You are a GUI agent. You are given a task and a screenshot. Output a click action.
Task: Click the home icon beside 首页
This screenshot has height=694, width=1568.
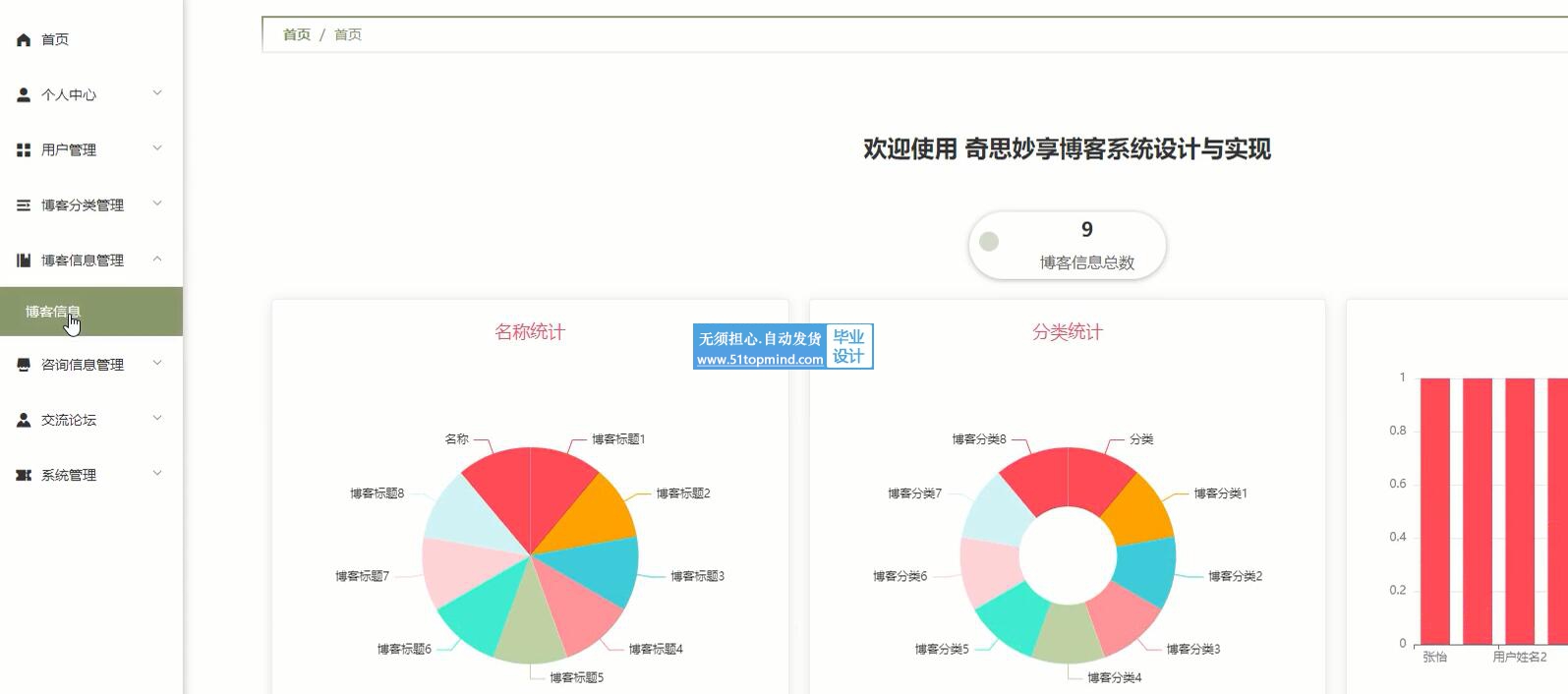pos(24,39)
